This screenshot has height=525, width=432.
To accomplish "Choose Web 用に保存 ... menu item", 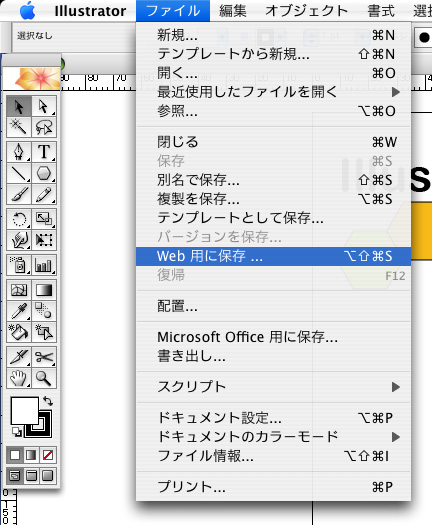I will [273, 256].
